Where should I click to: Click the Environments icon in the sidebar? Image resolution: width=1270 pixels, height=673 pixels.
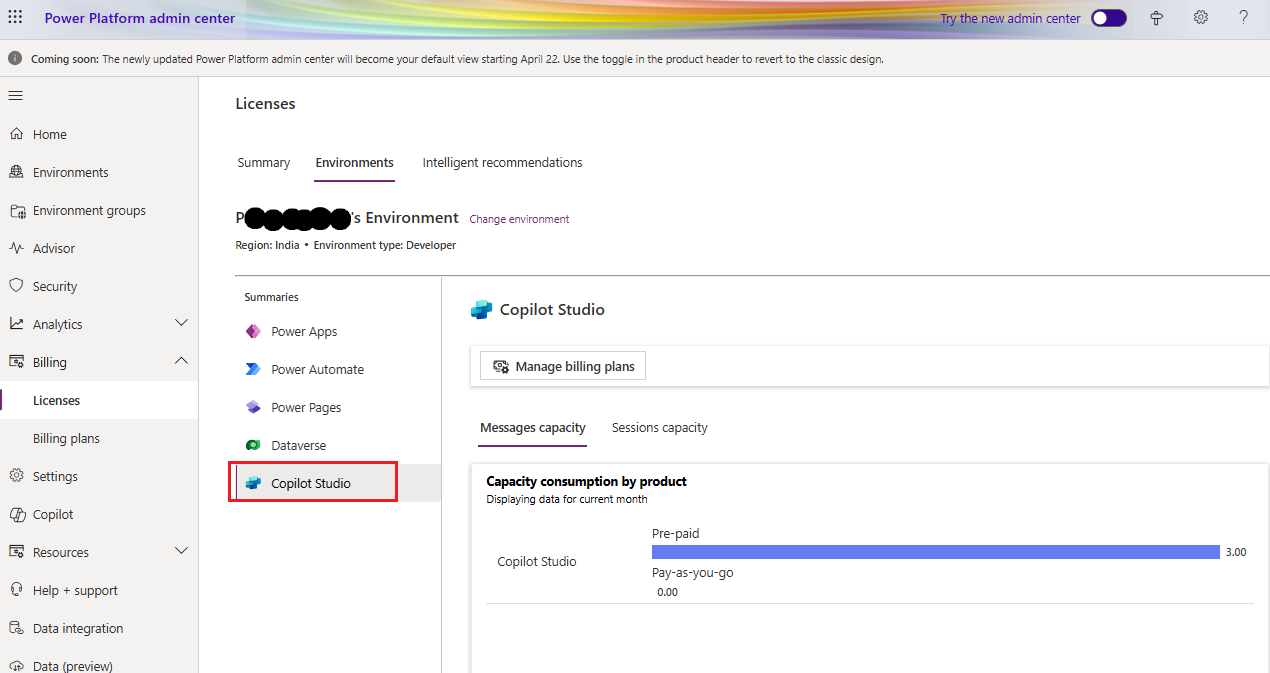pyautogui.click(x=16, y=172)
